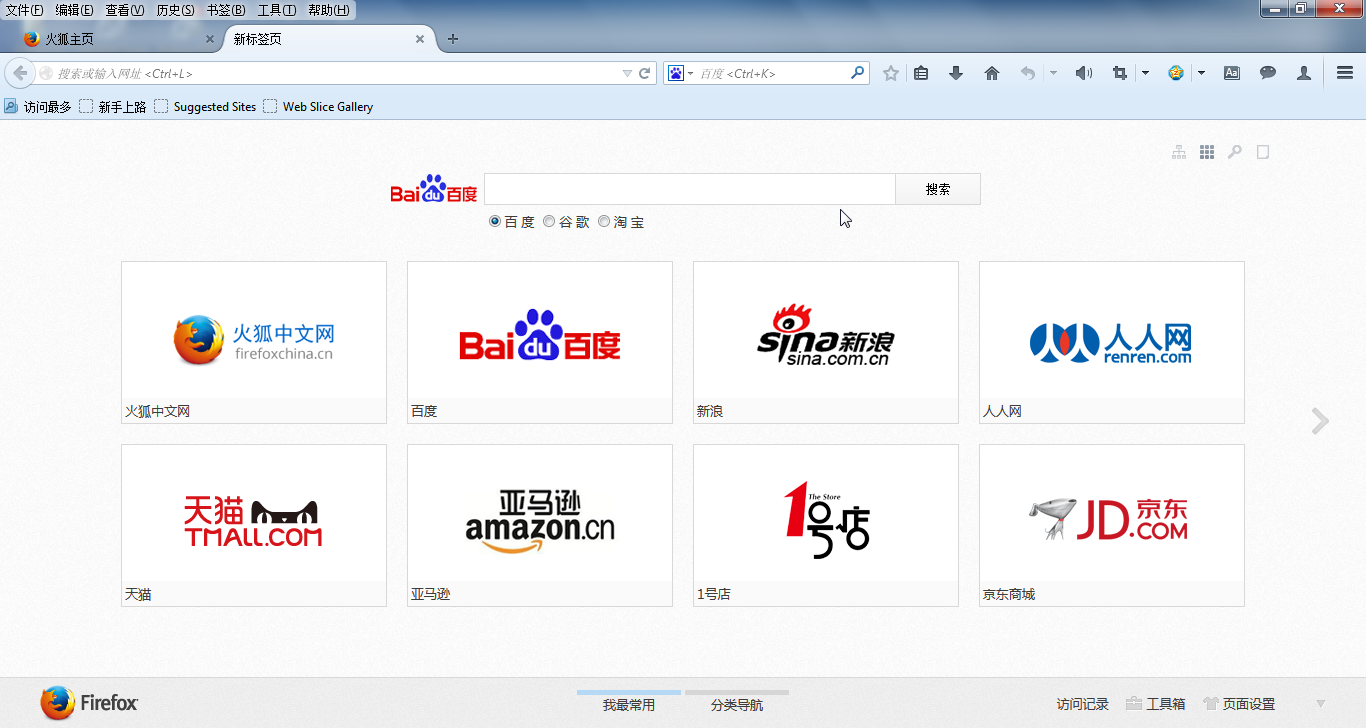Open 页面设置 in the footer
Image resolution: width=1366 pixels, height=728 pixels.
pos(1239,704)
